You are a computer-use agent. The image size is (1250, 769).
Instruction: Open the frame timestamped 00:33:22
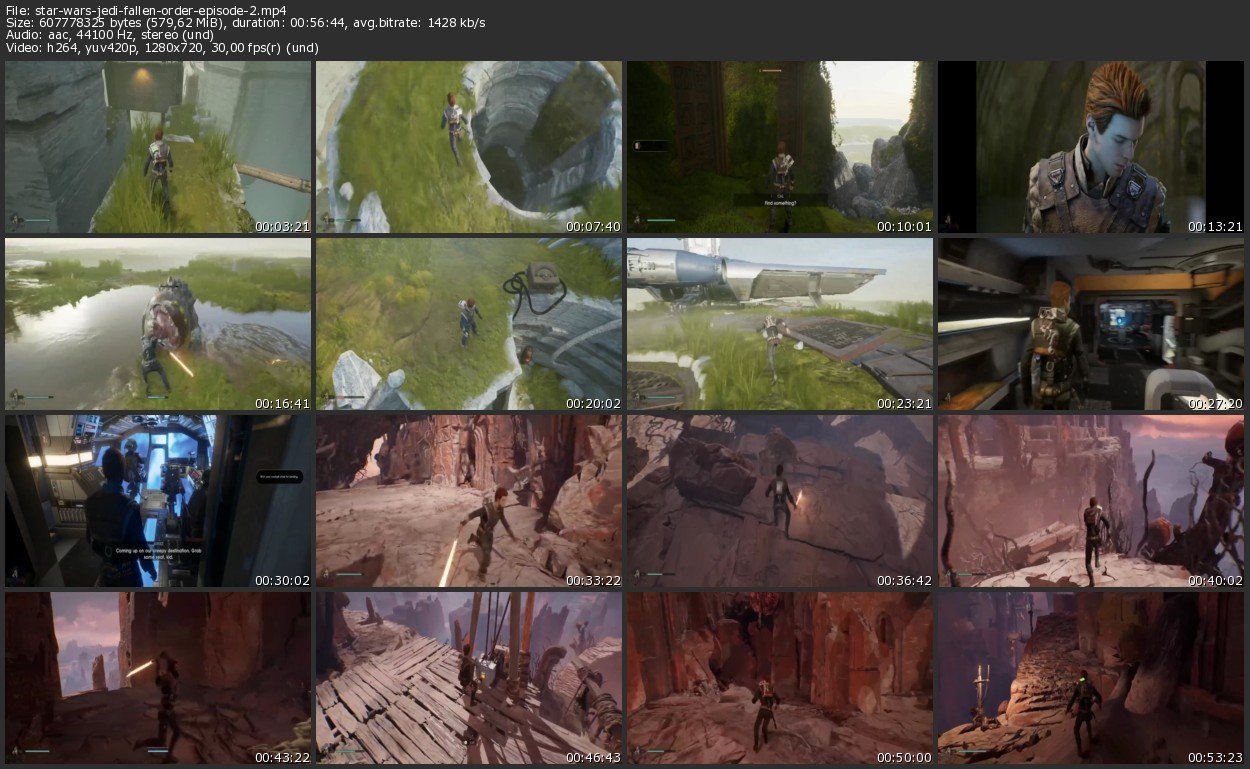point(469,501)
